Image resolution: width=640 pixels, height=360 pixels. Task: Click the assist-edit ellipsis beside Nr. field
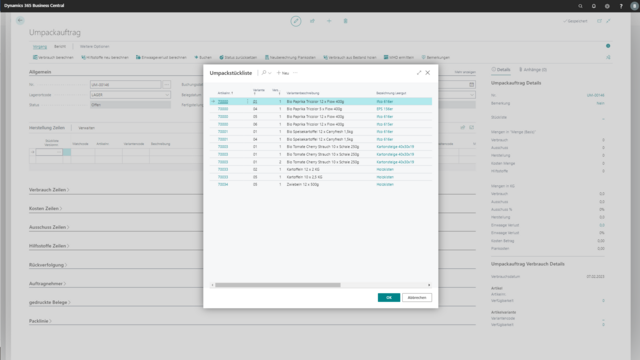[x=167, y=84]
